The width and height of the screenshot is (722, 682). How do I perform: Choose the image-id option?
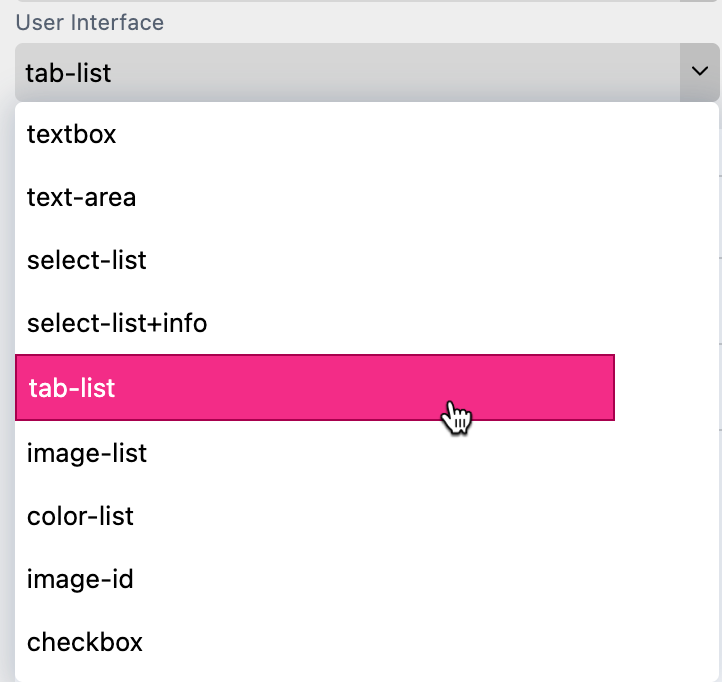tap(81, 579)
